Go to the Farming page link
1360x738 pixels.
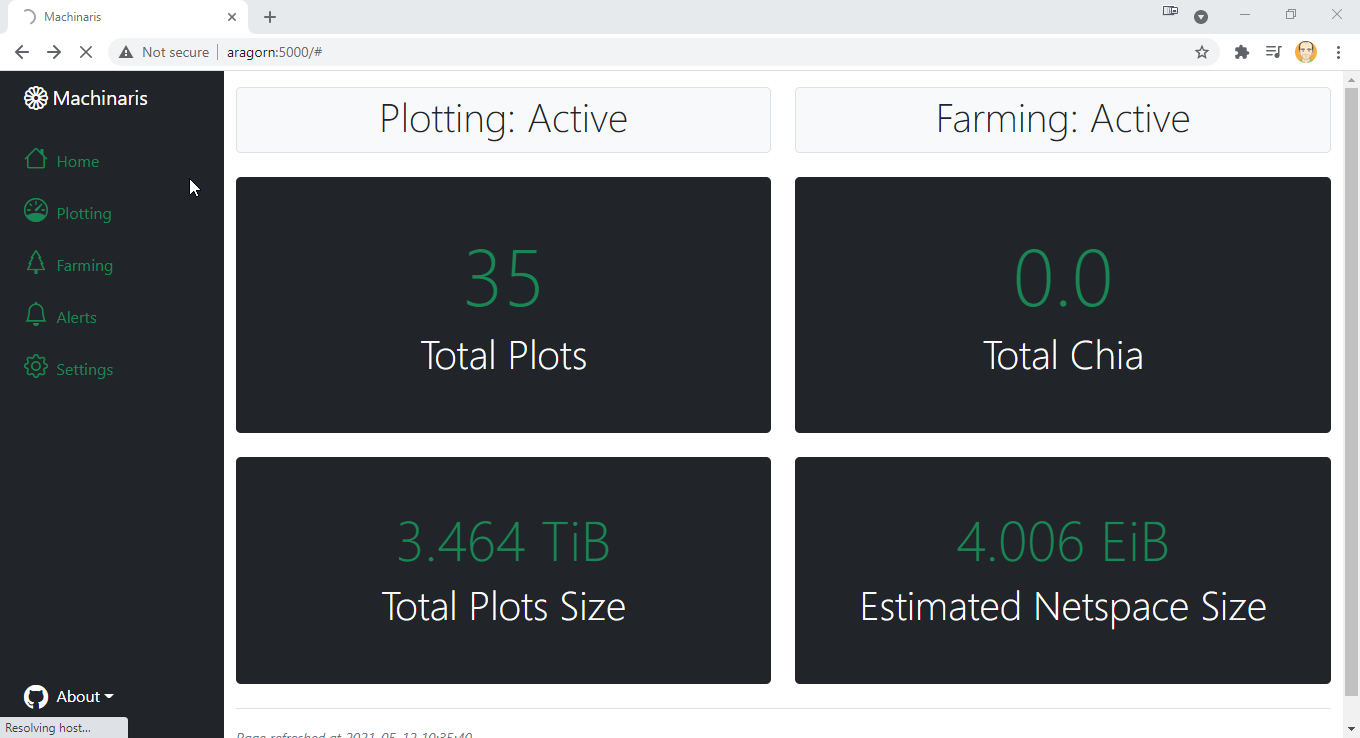pyautogui.click(x=85, y=266)
